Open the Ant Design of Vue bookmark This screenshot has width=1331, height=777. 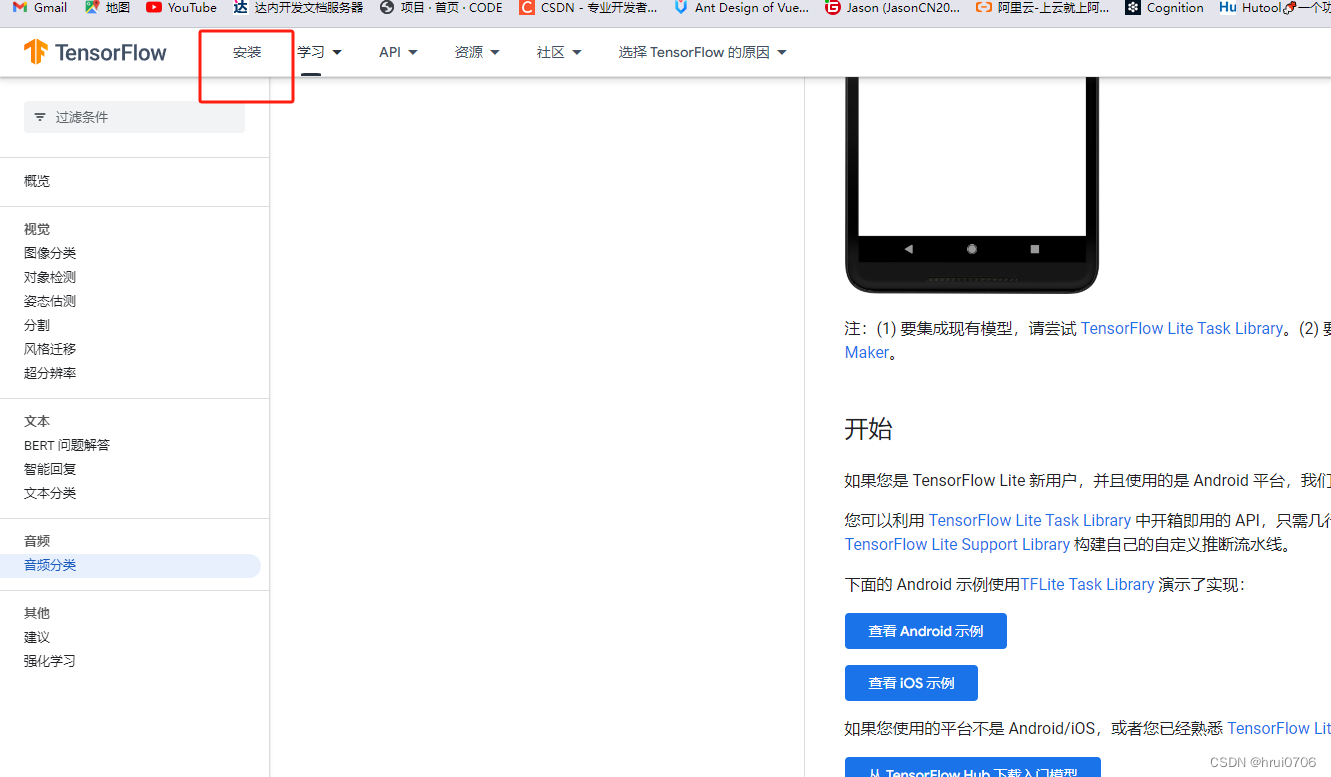coord(742,8)
